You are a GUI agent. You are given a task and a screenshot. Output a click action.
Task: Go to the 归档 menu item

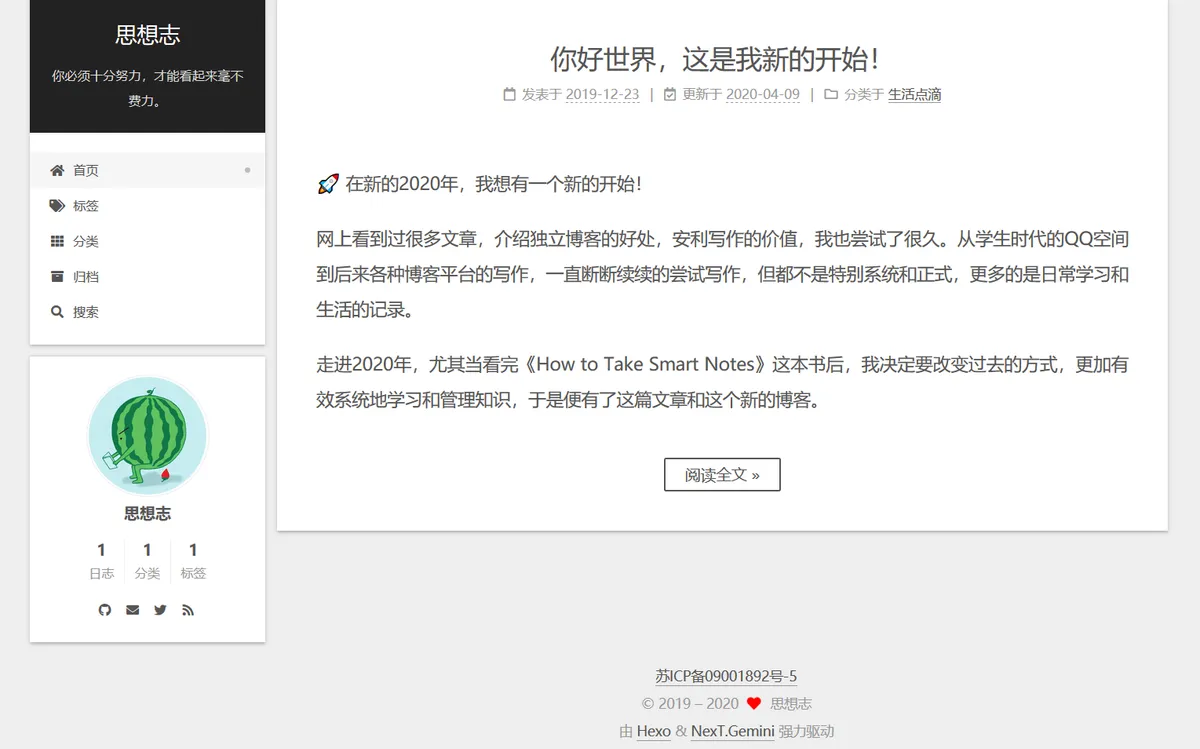[86, 277]
